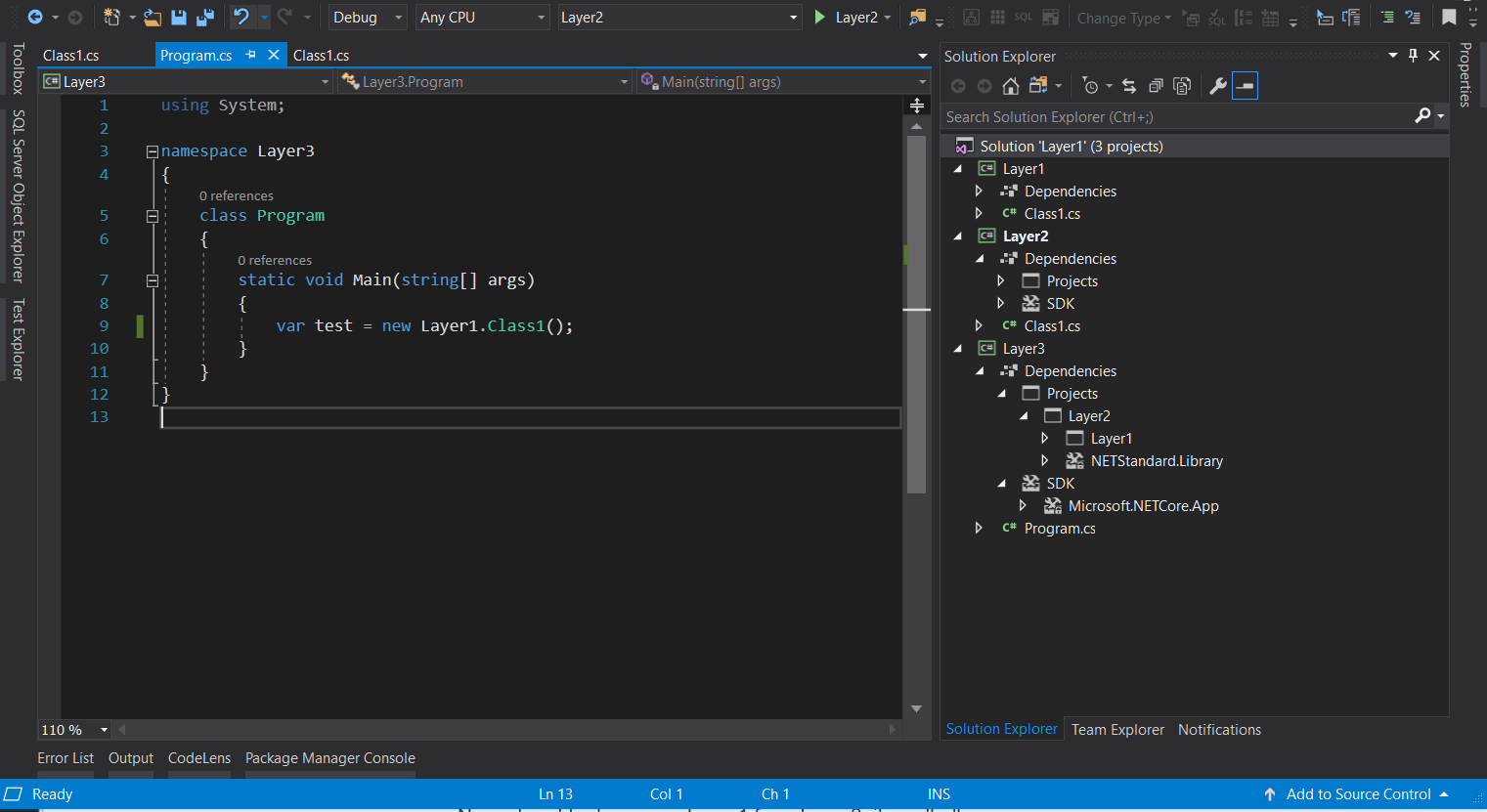Open the Any CPU platform dropdown
The width and height of the screenshot is (1487, 812).
(x=482, y=18)
